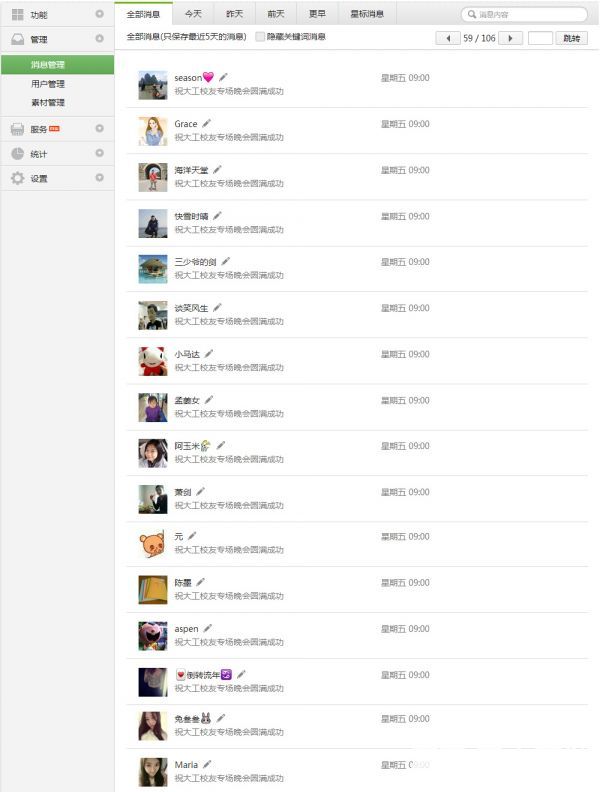The image size is (600, 792).
Task: Switch to the 今天 tab
Action: [x=193, y=14]
